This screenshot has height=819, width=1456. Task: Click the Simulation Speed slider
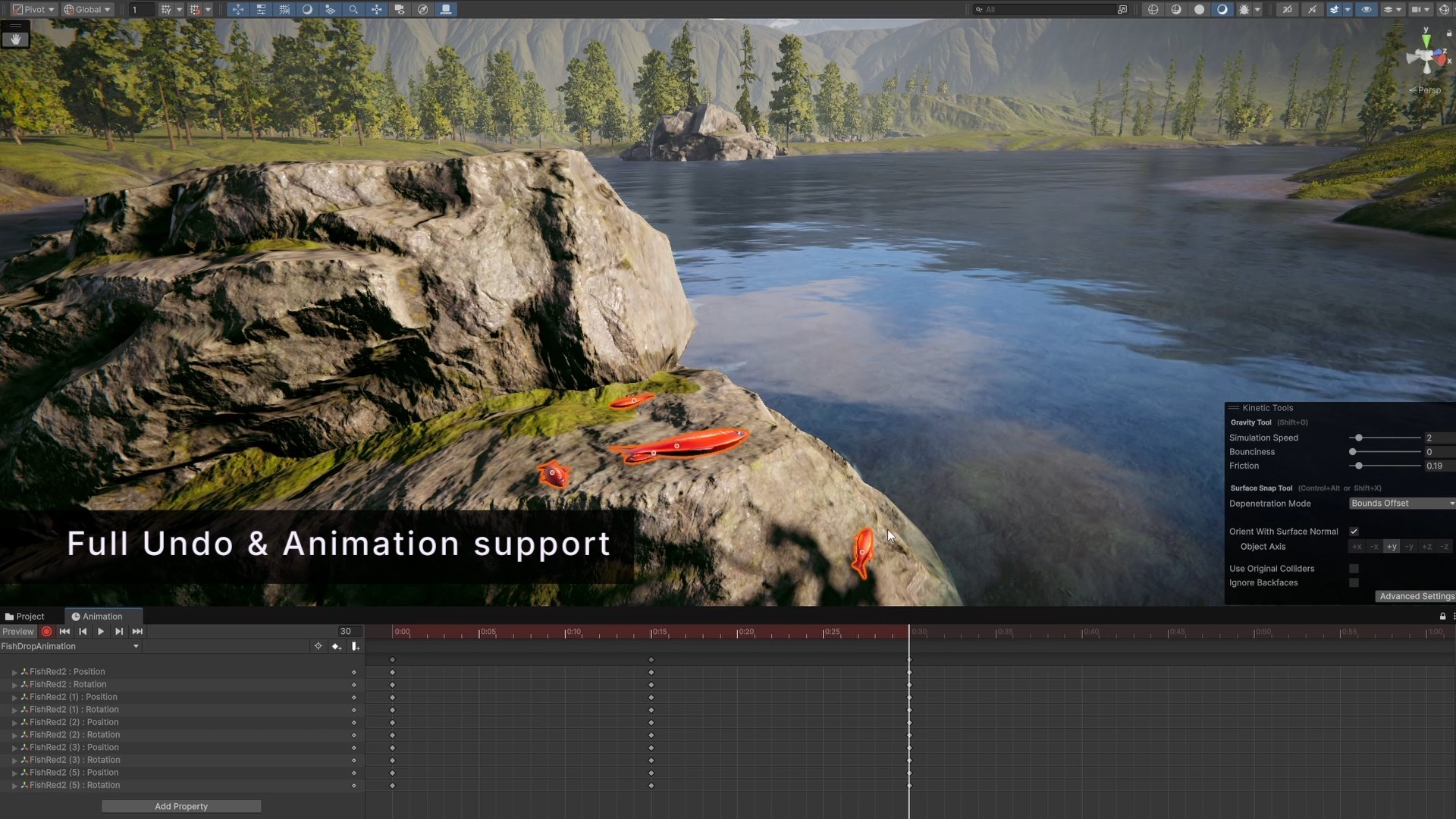1385,438
